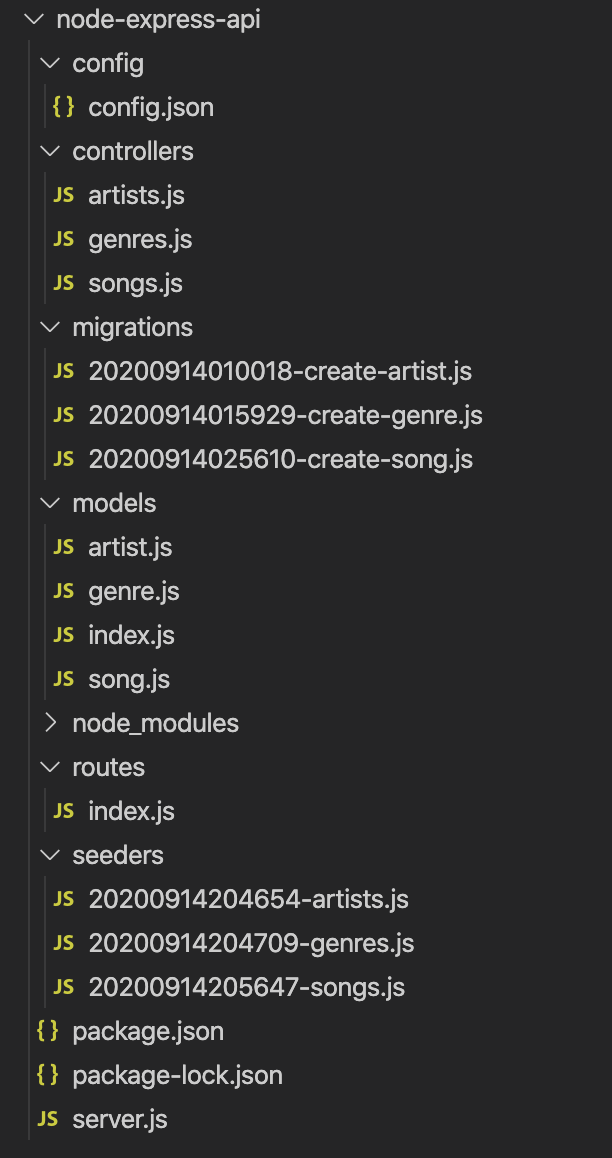Collapse the migrations folder

48,327
